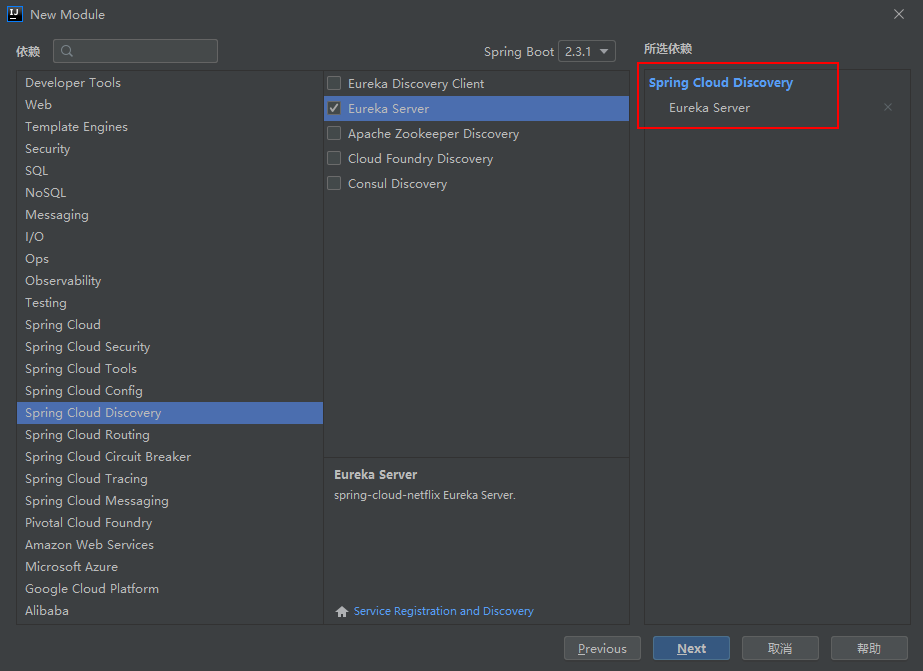Click the 取消 cancel button
Viewport: 923px width, 671px height.
[780, 648]
